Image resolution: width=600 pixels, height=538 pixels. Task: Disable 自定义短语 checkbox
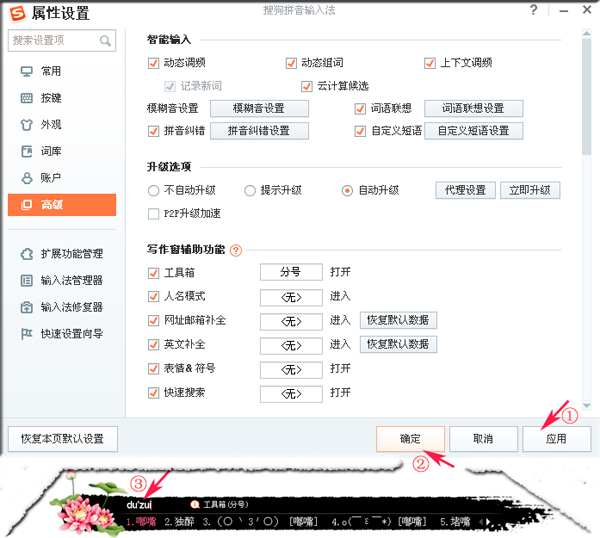click(x=360, y=131)
